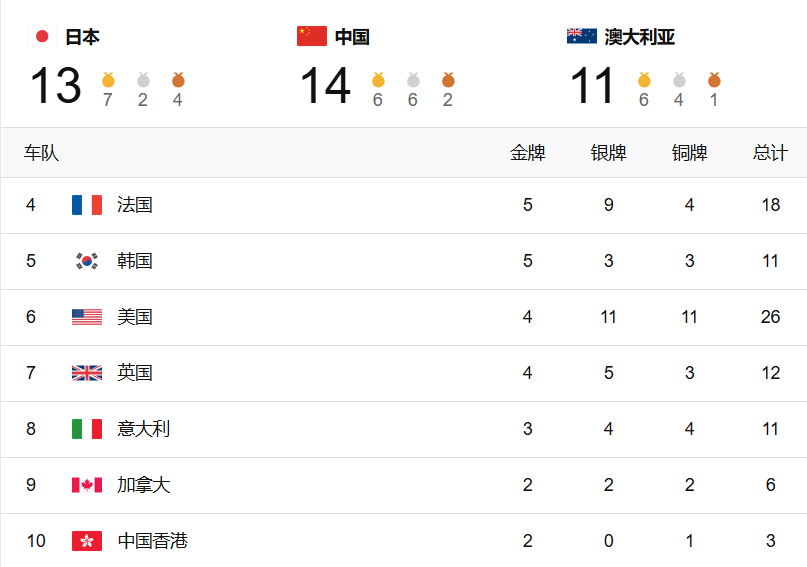Click the 澳大利亚 country name
This screenshot has height=567, width=807.
[639, 37]
